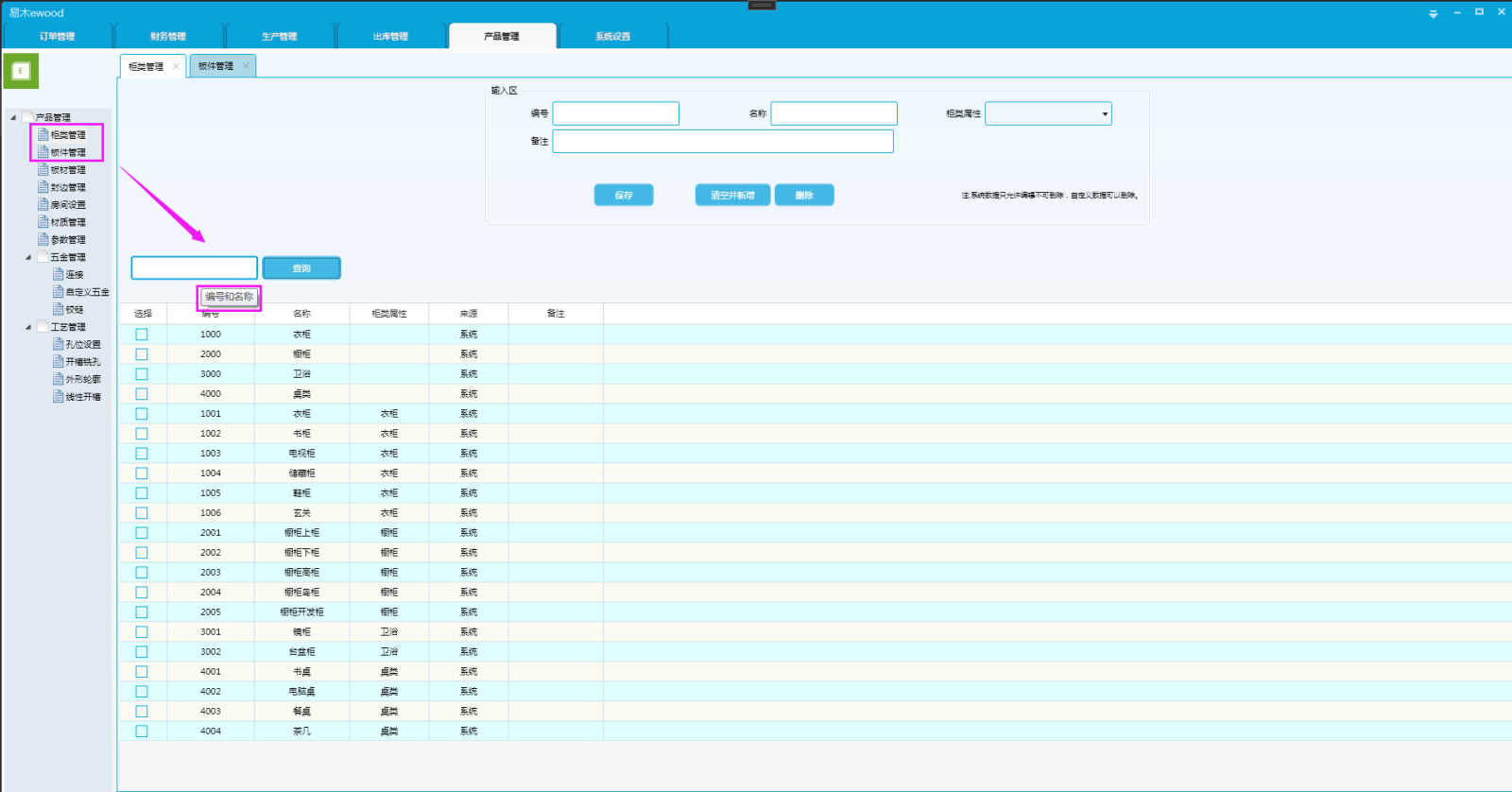Open 板材管理 page icon in tree
1512x792 pixels.
point(43,169)
